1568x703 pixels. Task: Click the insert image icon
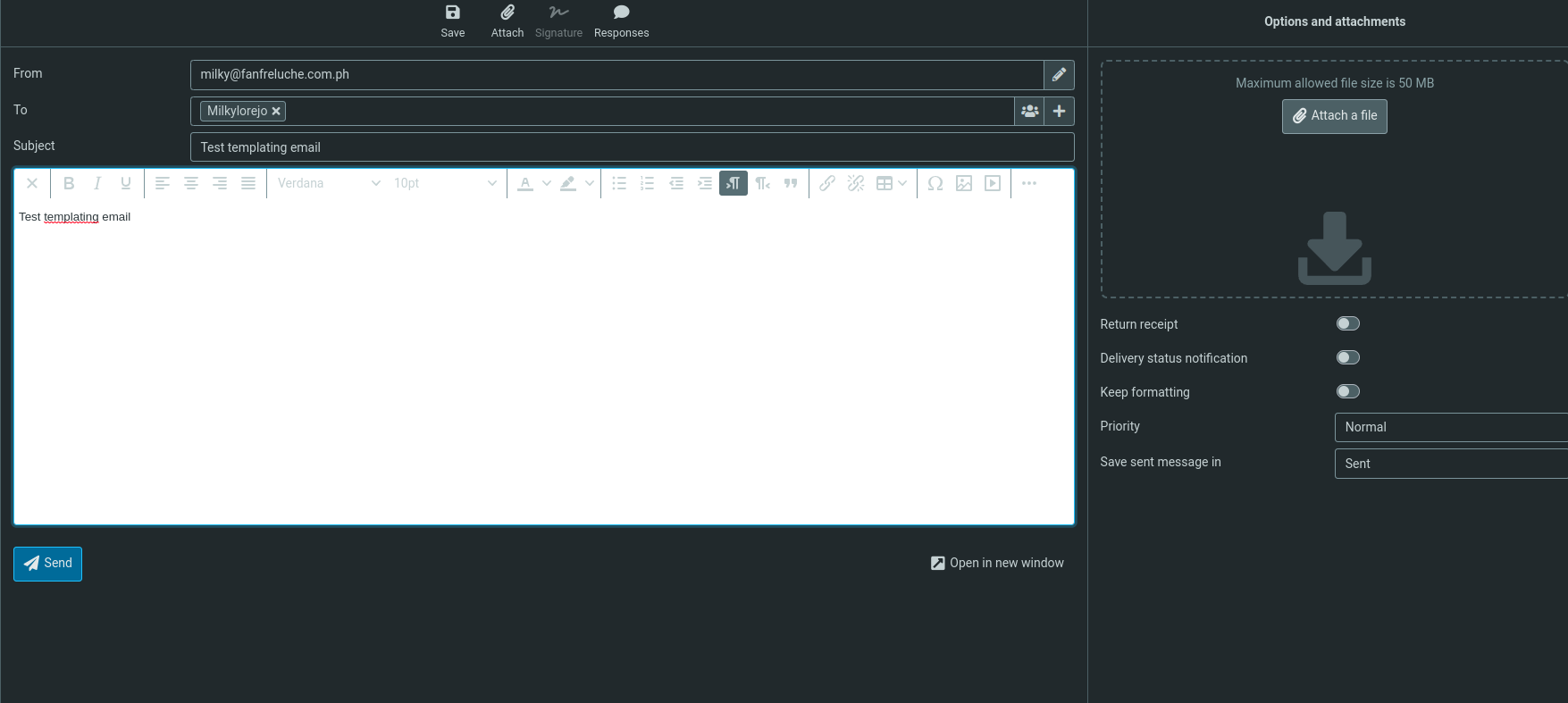tap(964, 183)
